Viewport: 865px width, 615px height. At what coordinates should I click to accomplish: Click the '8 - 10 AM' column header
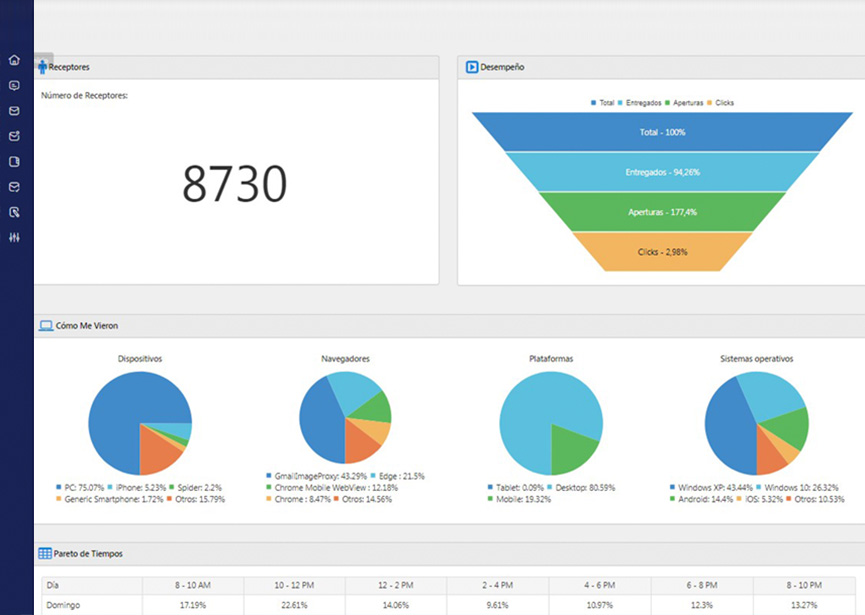pos(192,586)
